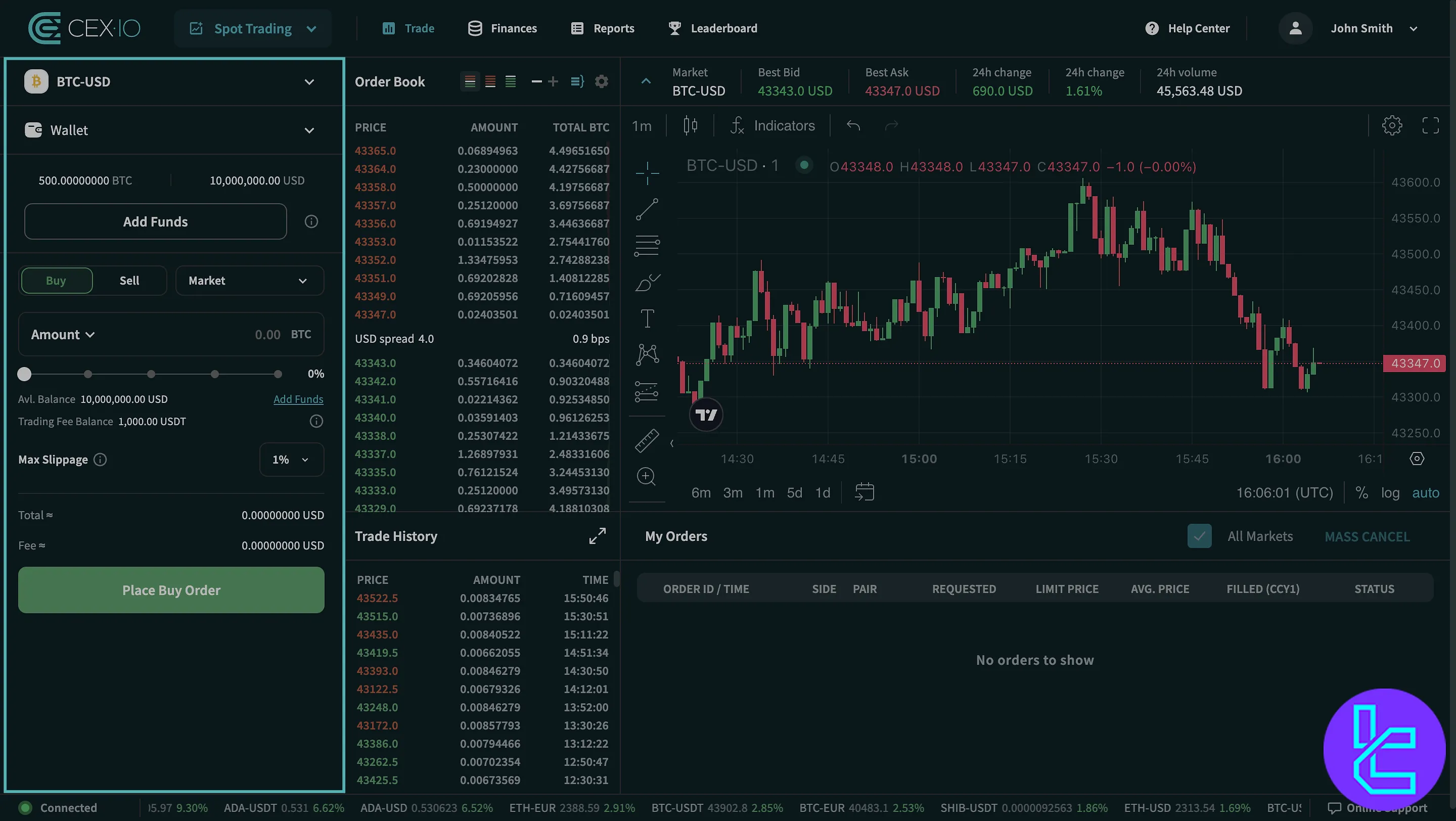Toggle auto scale on chart

coord(1426,493)
